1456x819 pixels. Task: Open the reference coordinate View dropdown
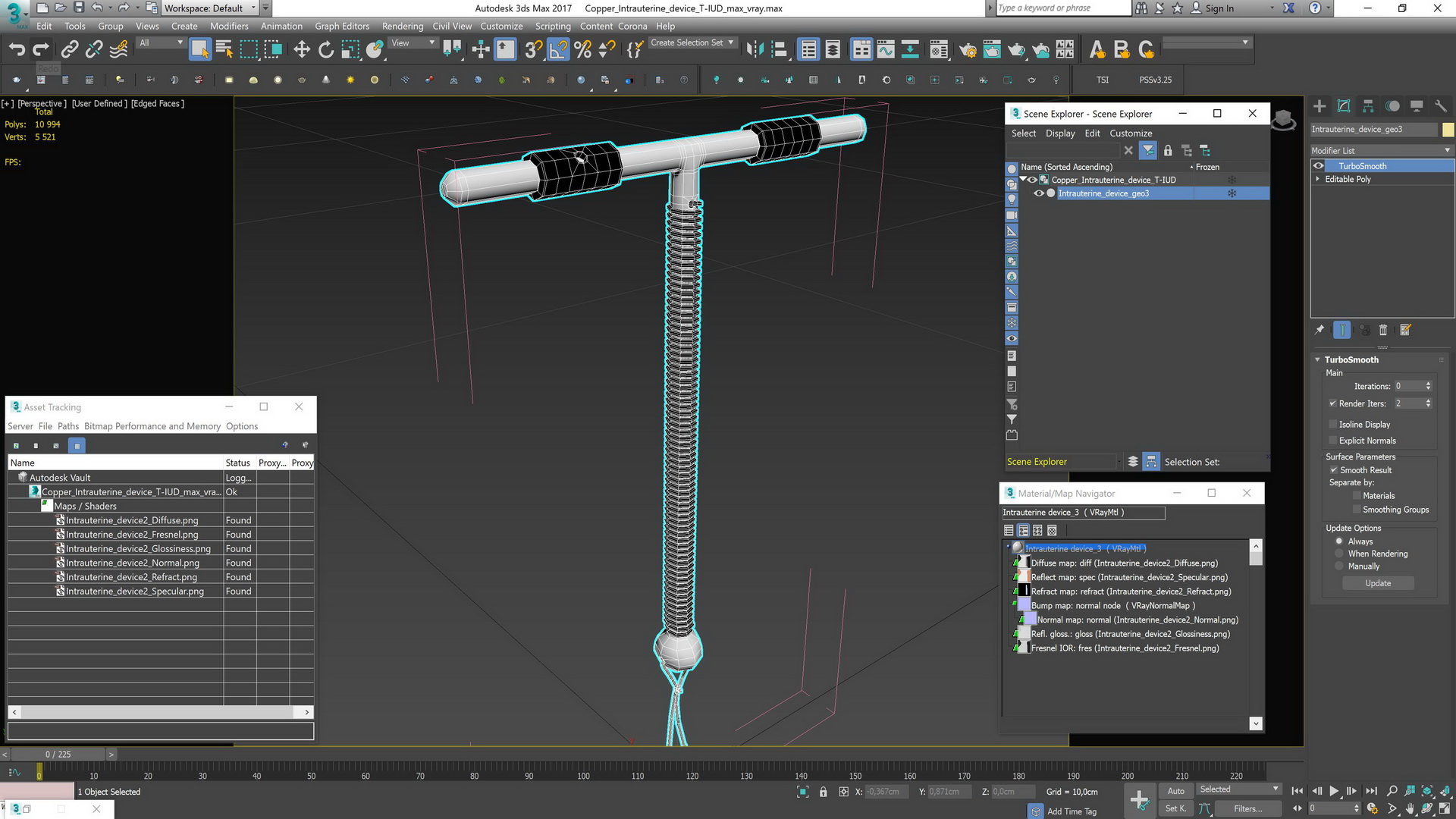coord(413,43)
